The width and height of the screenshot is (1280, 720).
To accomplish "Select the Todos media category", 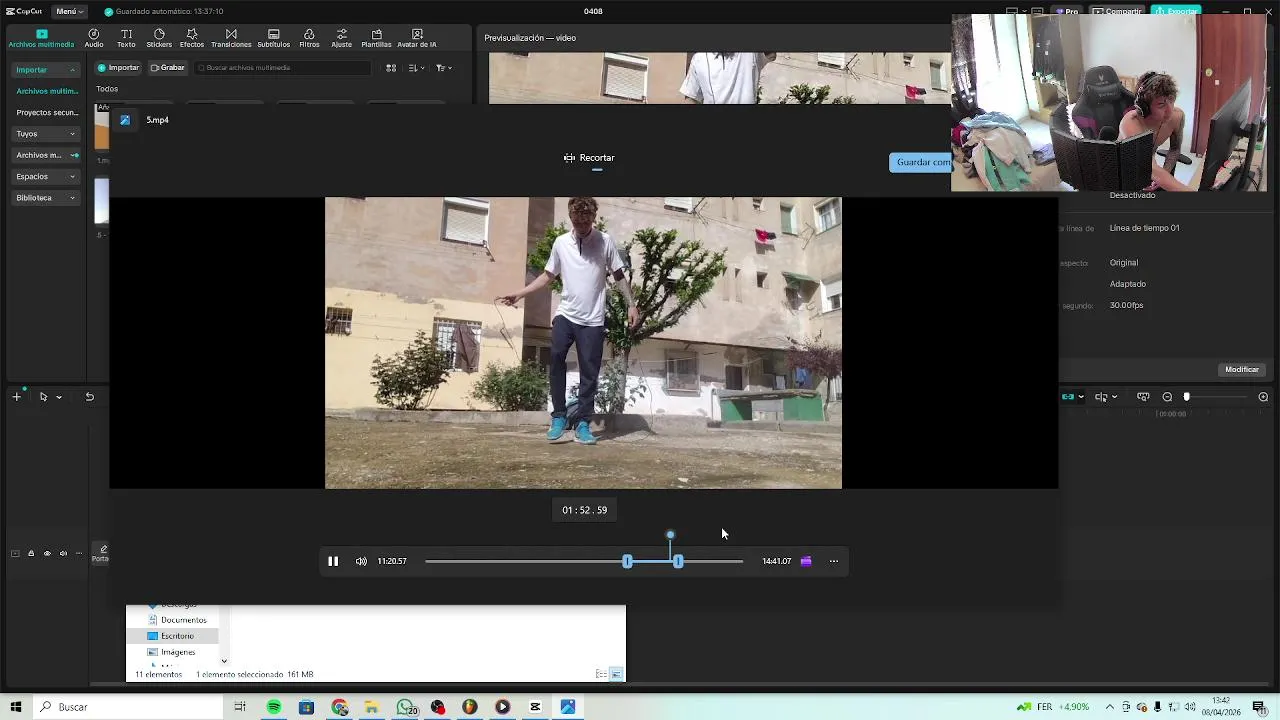I will [107, 89].
